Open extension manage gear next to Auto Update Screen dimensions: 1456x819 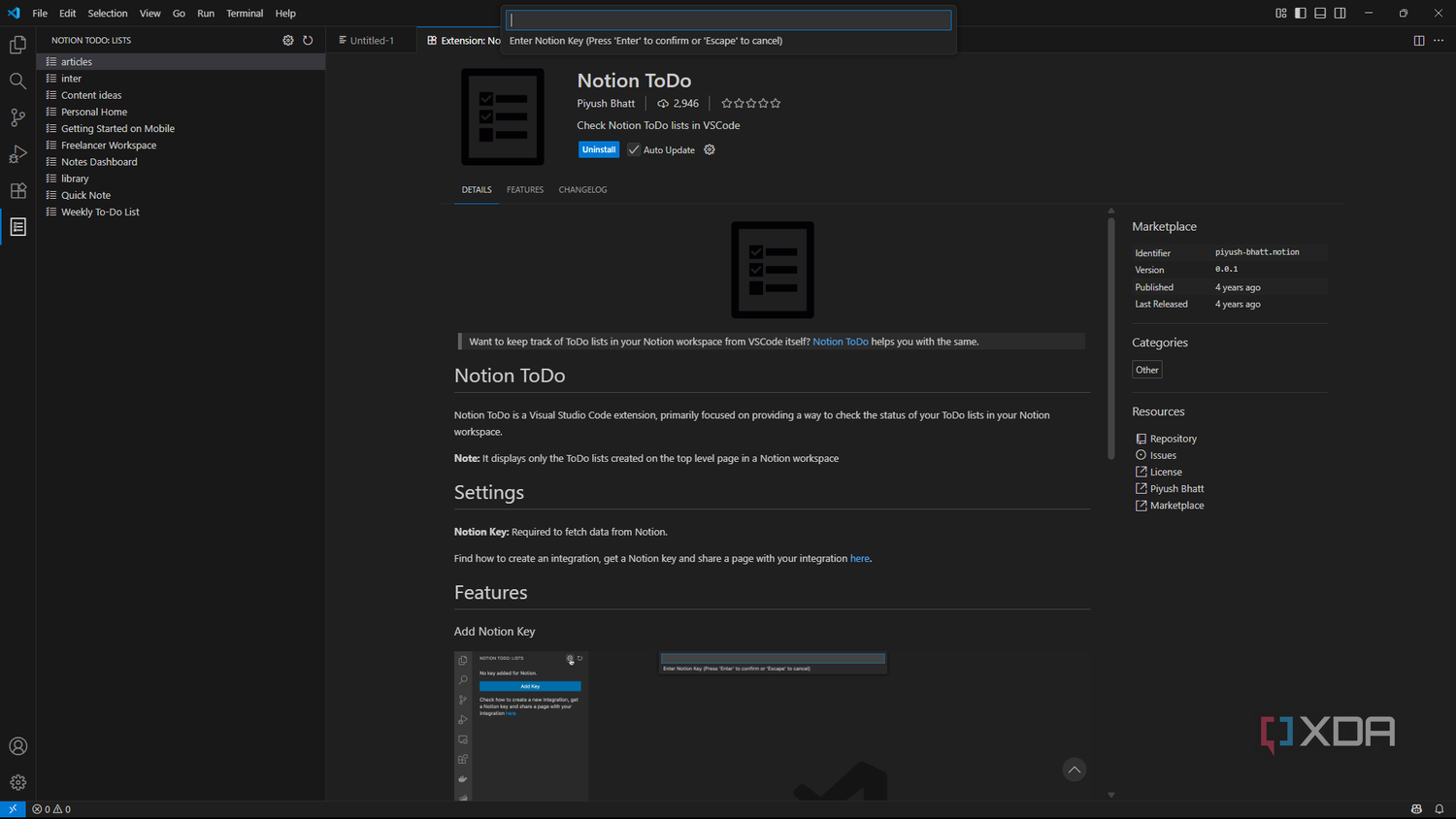click(x=710, y=149)
